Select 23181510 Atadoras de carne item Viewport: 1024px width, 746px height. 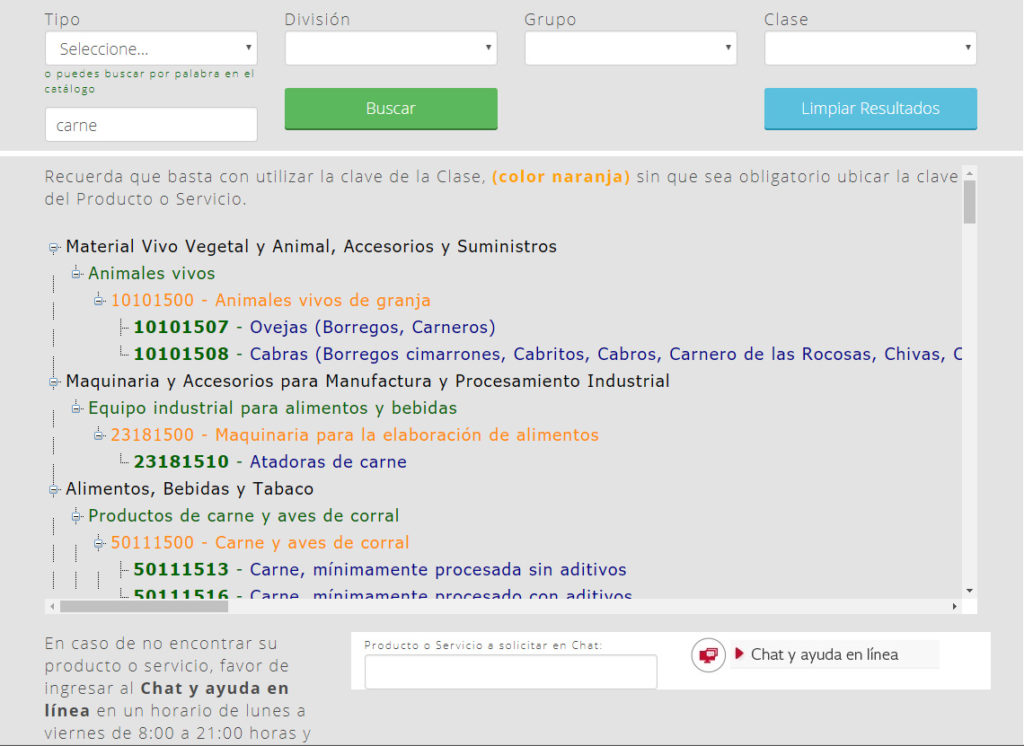pyautogui.click(x=270, y=463)
